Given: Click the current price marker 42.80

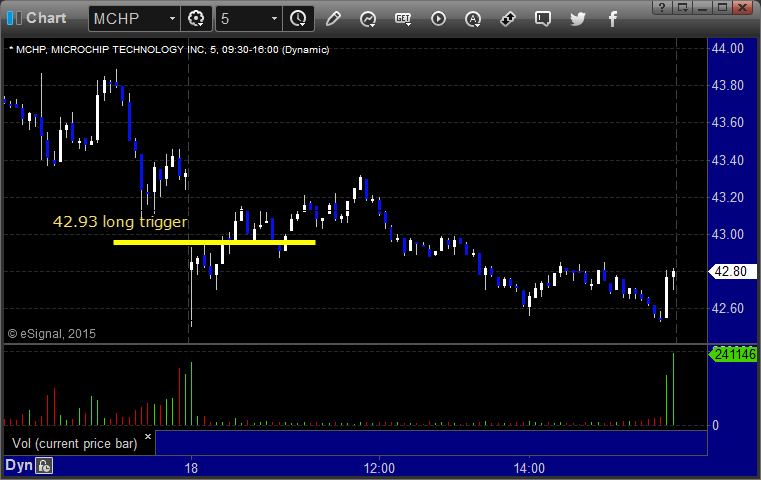Looking at the screenshot, I should coord(733,271).
